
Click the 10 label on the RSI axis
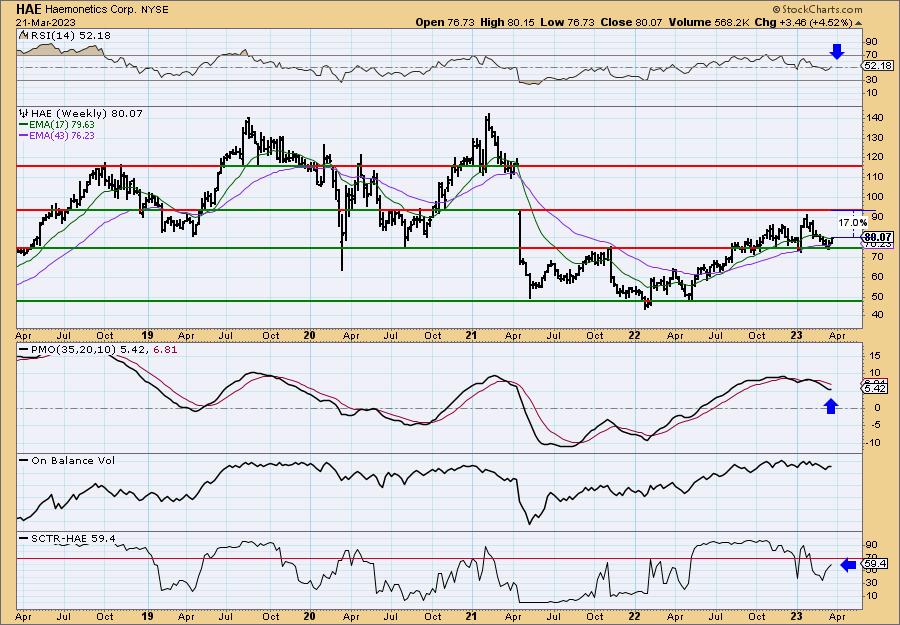coord(872,93)
